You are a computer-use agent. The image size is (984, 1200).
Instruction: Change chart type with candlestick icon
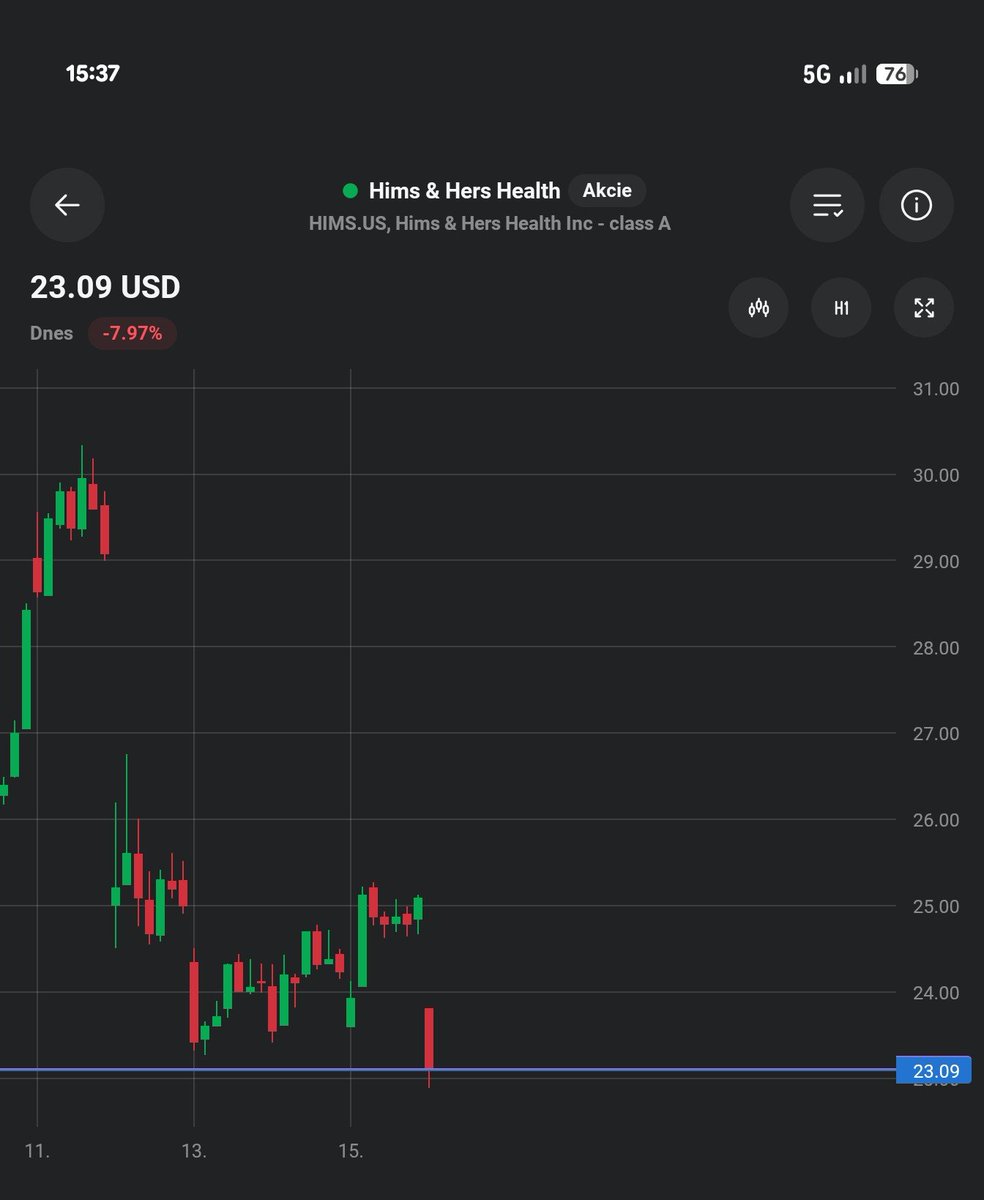(x=759, y=307)
